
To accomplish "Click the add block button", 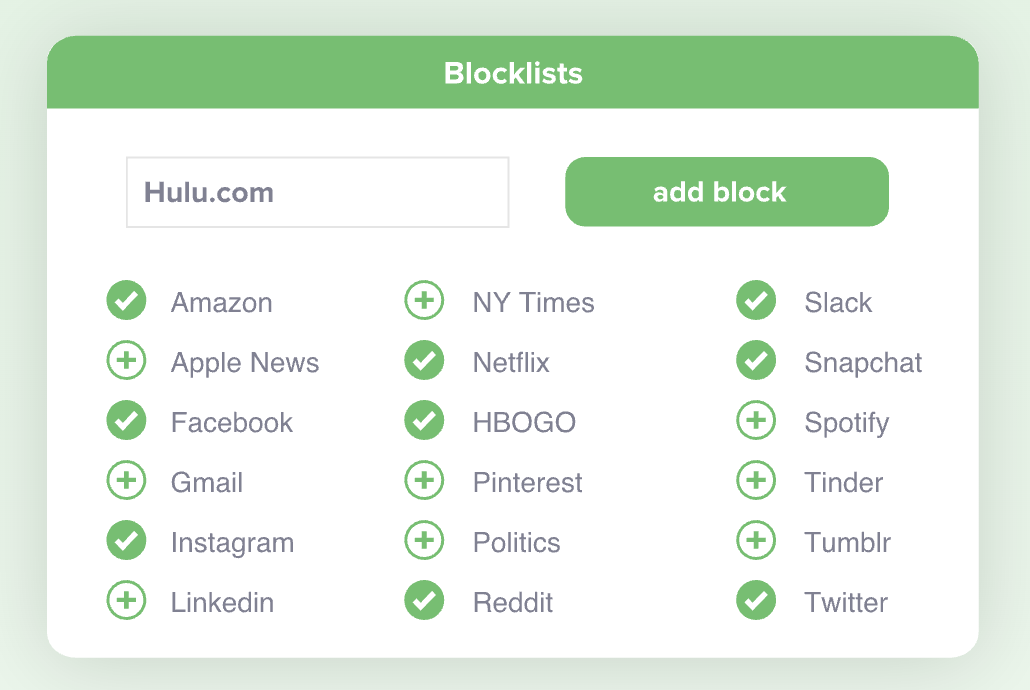I will coord(727,192).
